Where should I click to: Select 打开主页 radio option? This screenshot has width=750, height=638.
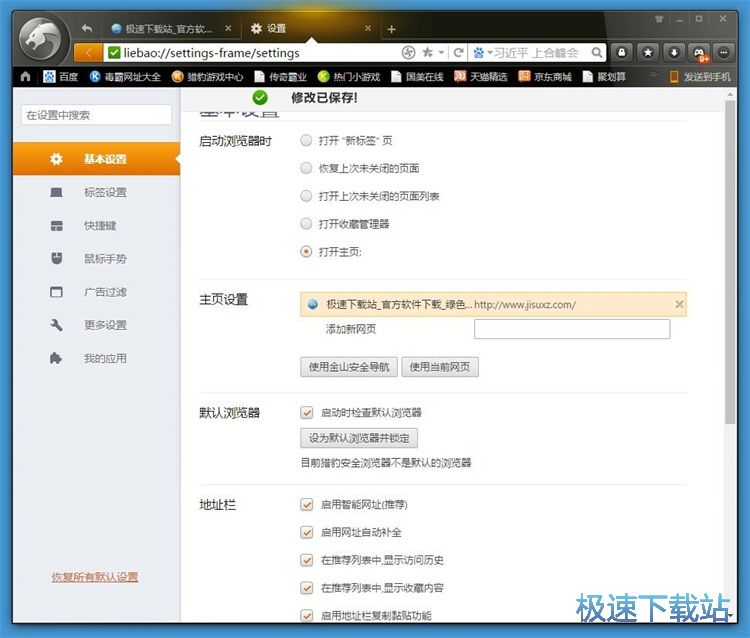[x=306, y=252]
